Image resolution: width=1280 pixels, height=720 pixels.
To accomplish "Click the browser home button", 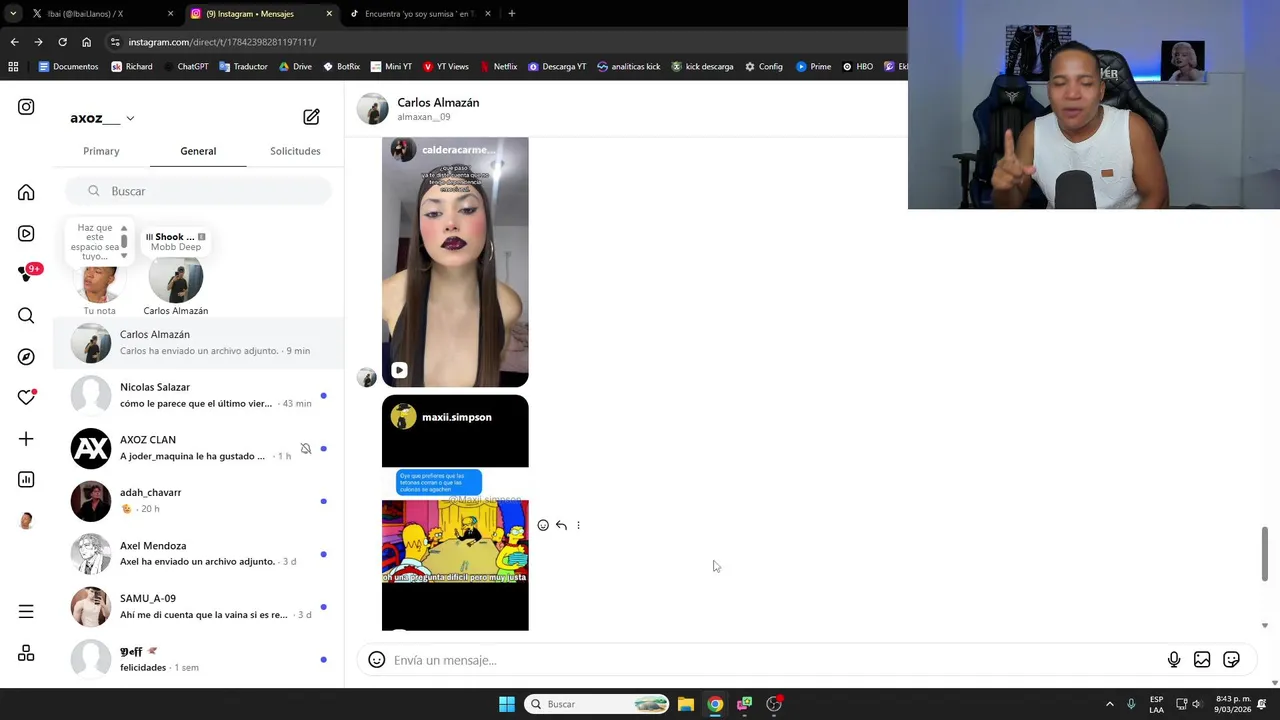I will tap(86, 42).
